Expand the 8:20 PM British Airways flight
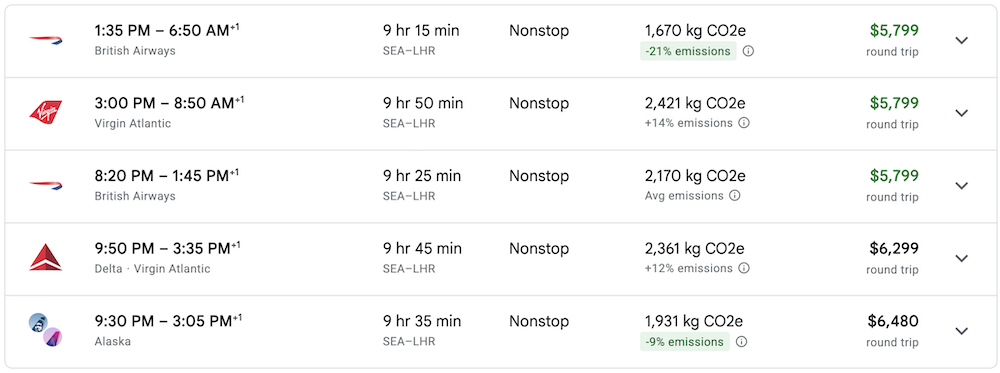 (x=962, y=186)
